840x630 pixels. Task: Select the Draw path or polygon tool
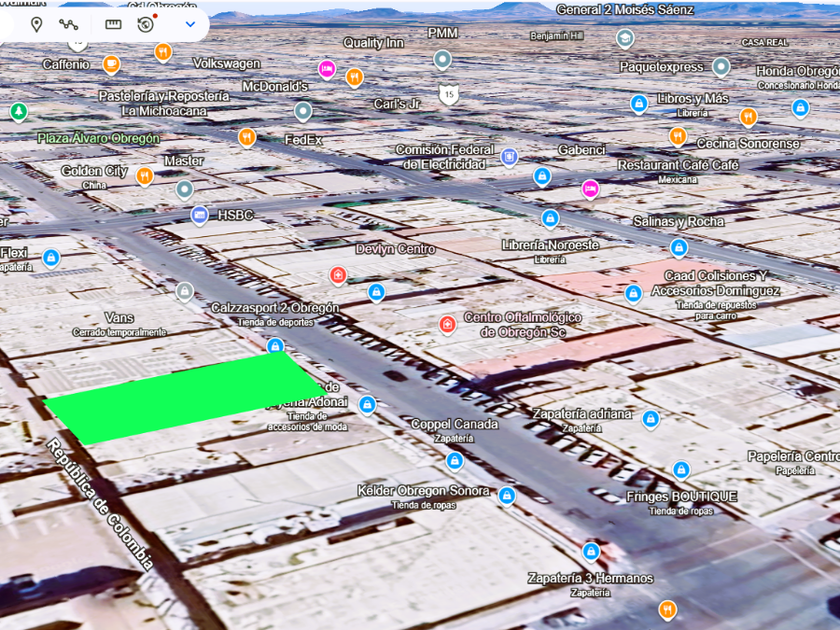(68, 24)
